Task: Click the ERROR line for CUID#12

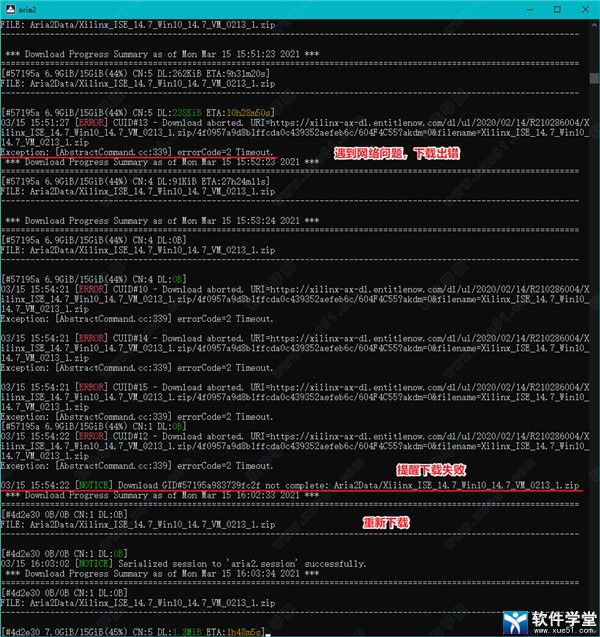Action: (x=295, y=436)
